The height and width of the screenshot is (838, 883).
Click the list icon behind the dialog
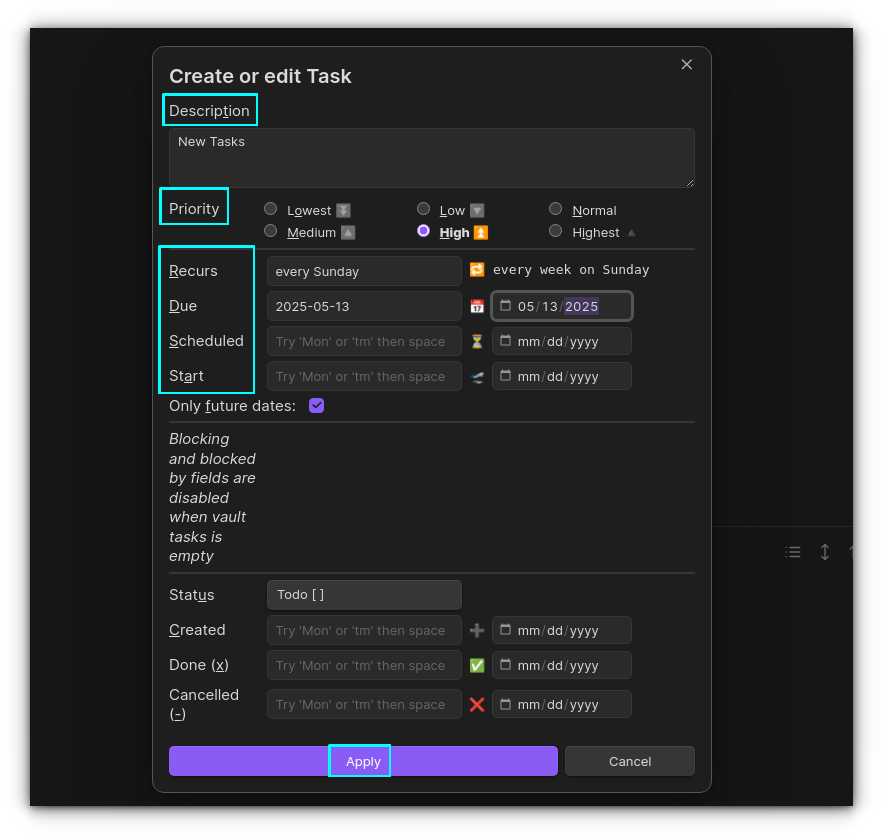tap(793, 552)
